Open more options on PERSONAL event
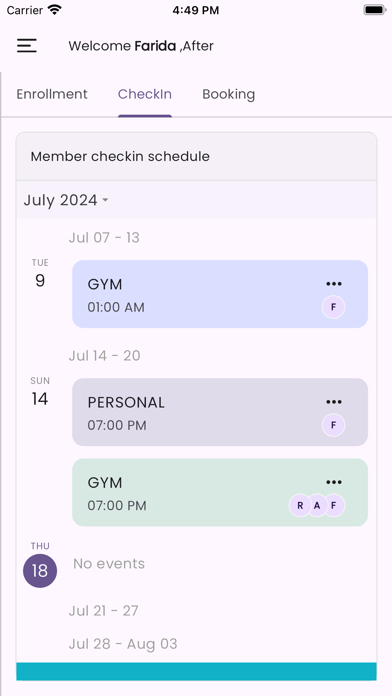The height and width of the screenshot is (696, 392). 334,402
